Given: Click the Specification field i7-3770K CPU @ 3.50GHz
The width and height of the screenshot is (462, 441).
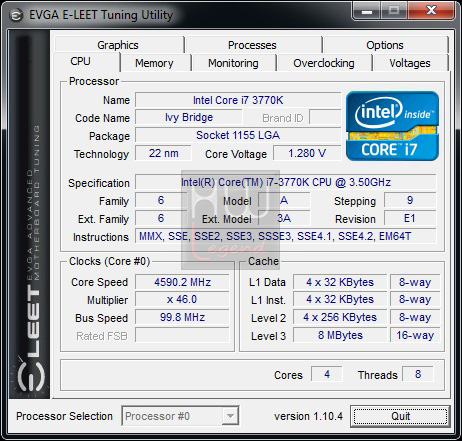Looking at the screenshot, I should [x=286, y=182].
